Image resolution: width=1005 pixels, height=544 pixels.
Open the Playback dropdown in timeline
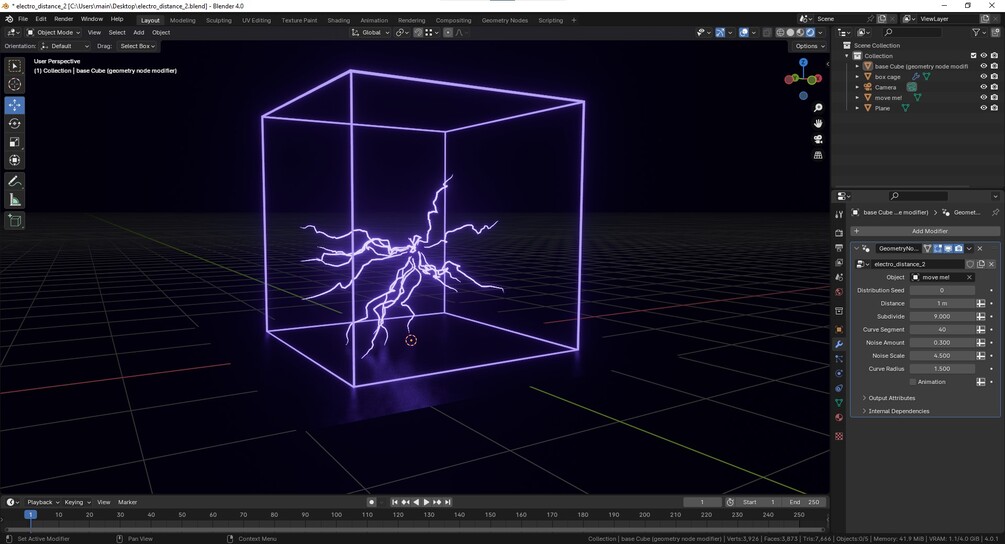coord(42,502)
